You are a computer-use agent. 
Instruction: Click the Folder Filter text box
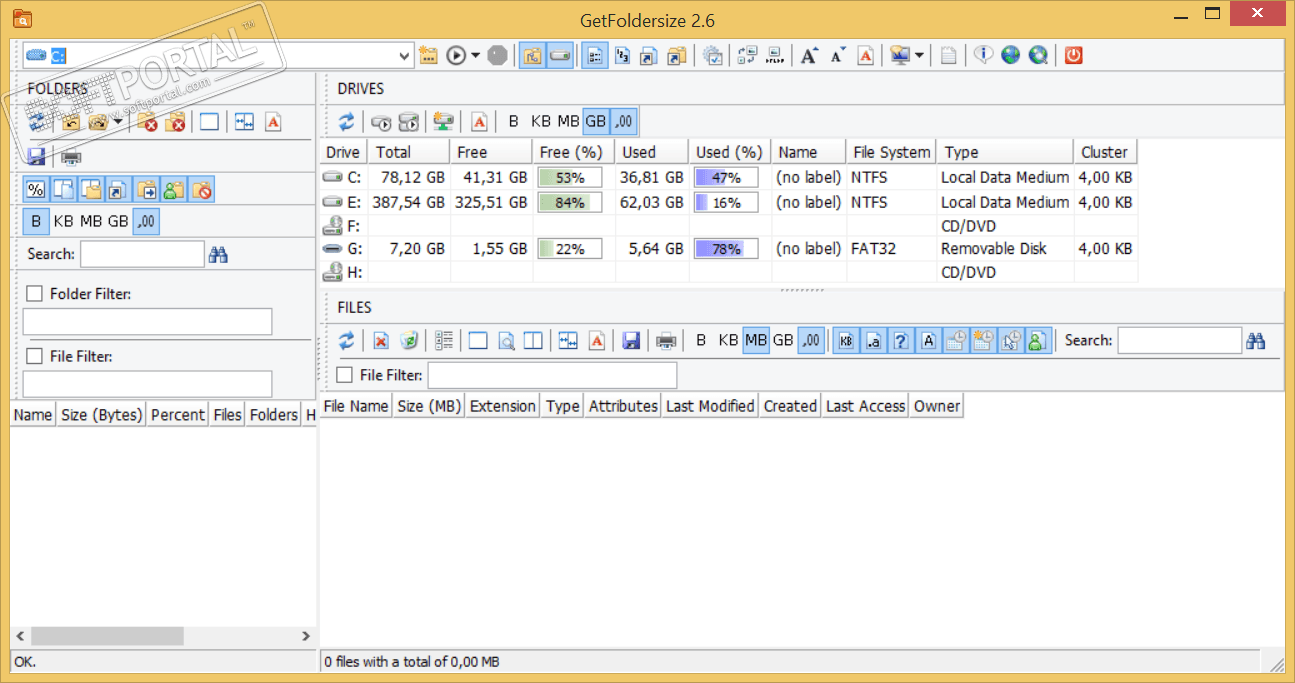pyautogui.click(x=148, y=321)
